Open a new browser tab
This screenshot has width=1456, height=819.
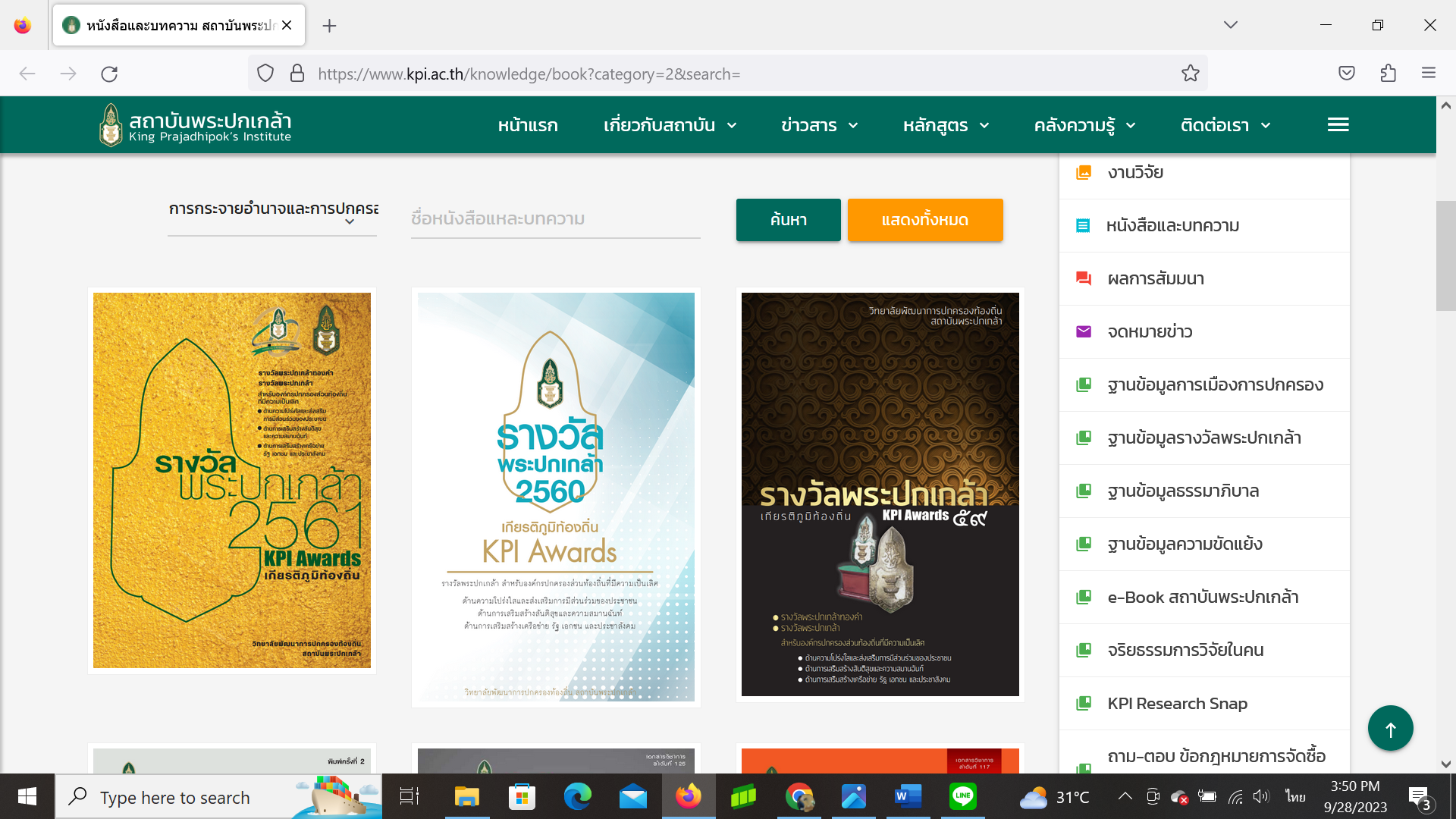tap(329, 26)
